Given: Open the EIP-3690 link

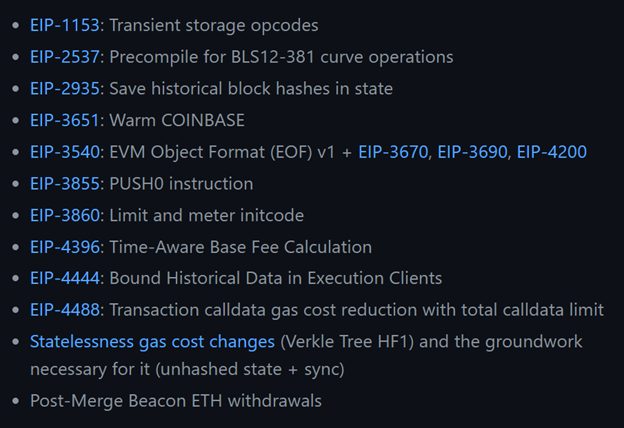Looking at the screenshot, I should coord(472,152).
